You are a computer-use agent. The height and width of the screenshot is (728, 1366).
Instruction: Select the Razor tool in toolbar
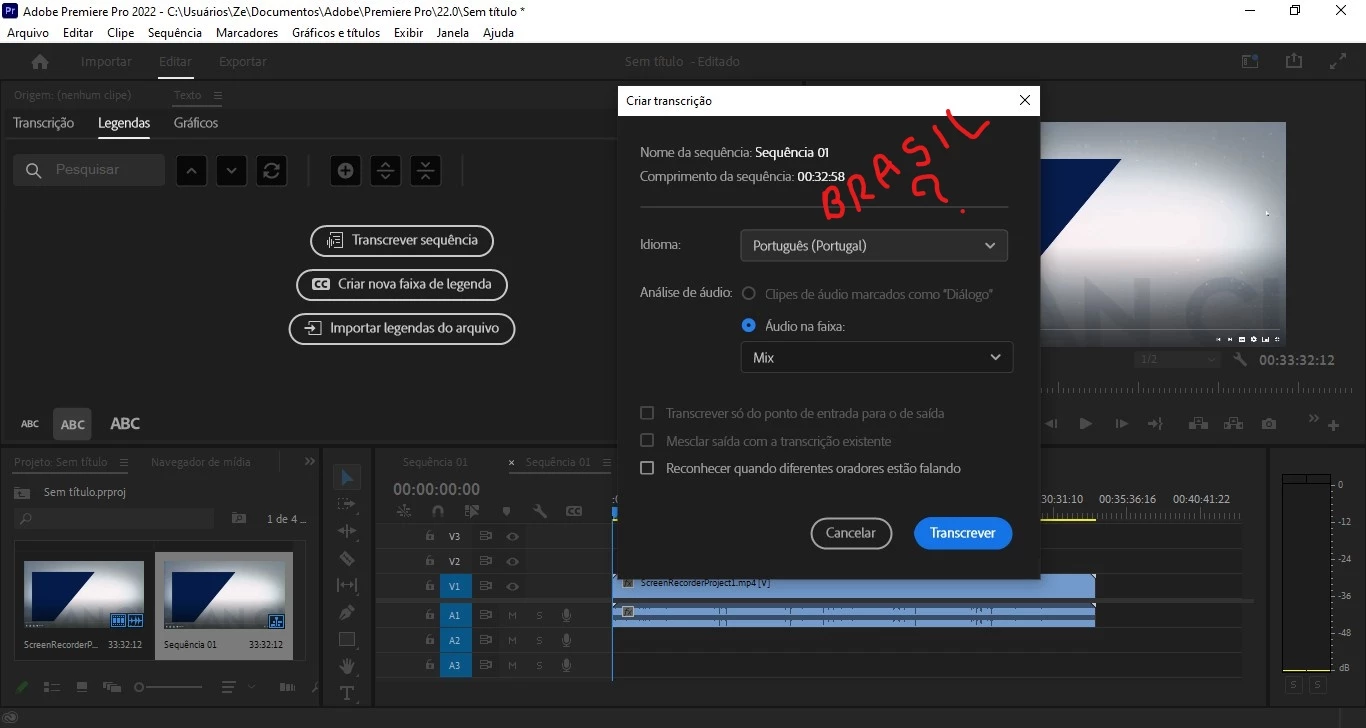coord(347,558)
